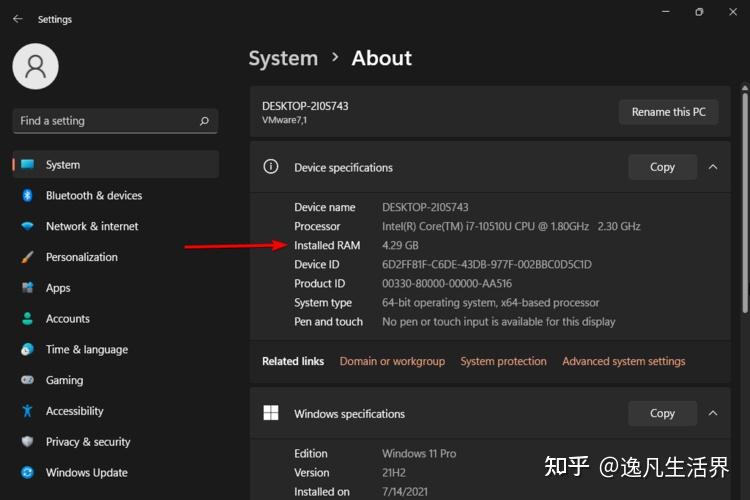The height and width of the screenshot is (500, 750).
Task: Collapse the Device specifications section
Action: [x=713, y=167]
